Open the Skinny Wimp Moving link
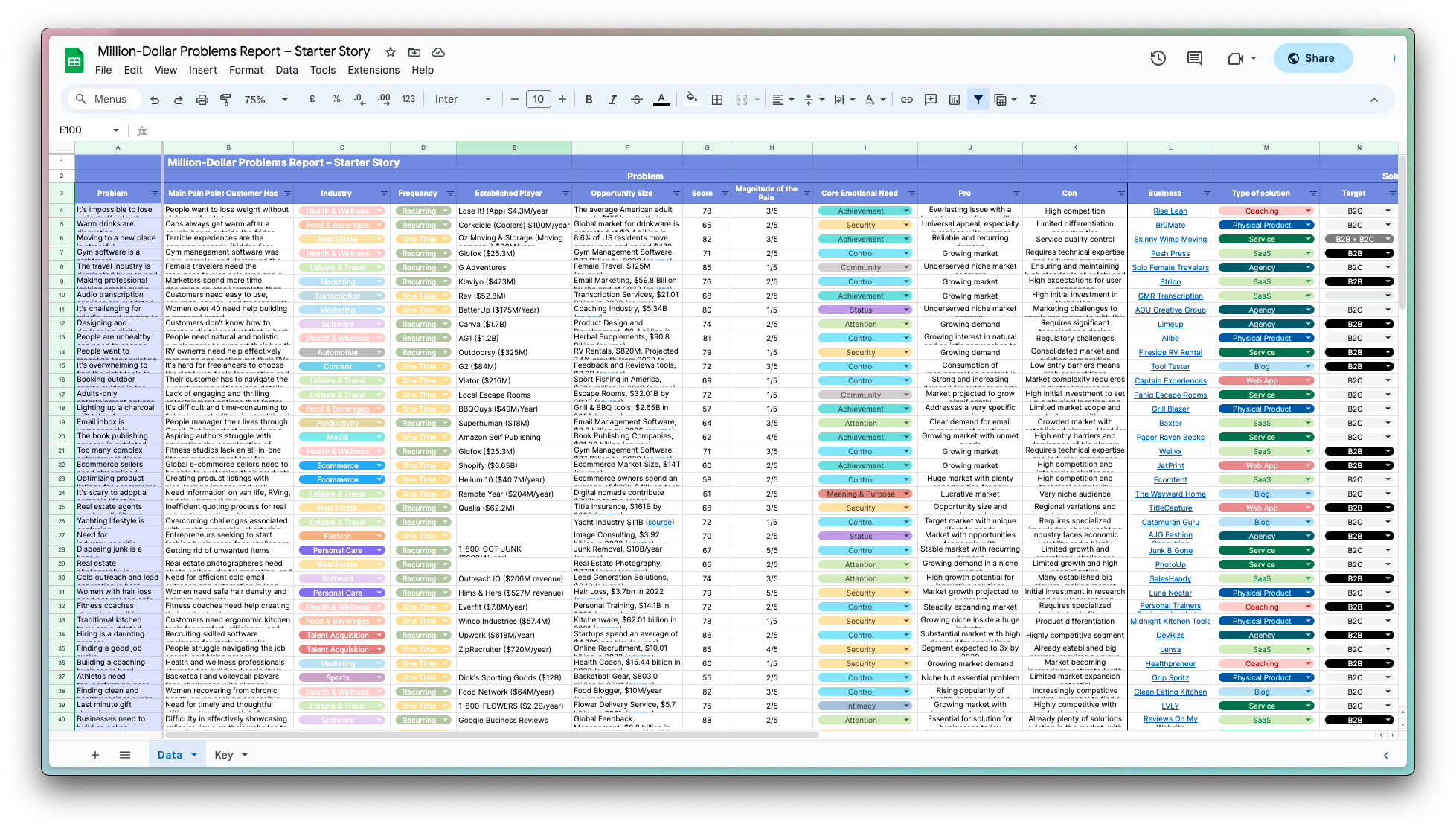The image size is (1456, 830). [x=1170, y=240]
